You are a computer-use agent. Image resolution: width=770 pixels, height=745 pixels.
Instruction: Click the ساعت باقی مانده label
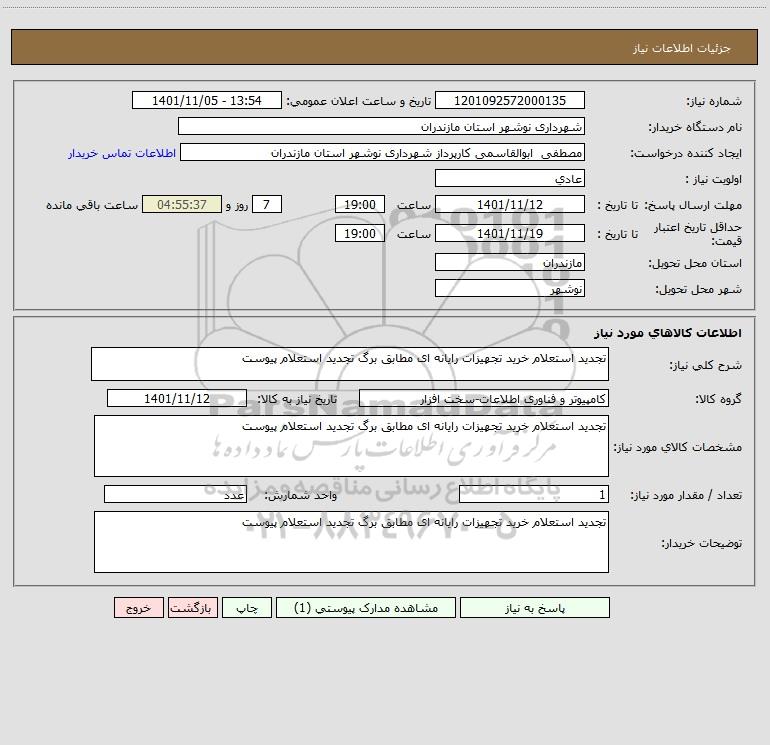[92, 205]
